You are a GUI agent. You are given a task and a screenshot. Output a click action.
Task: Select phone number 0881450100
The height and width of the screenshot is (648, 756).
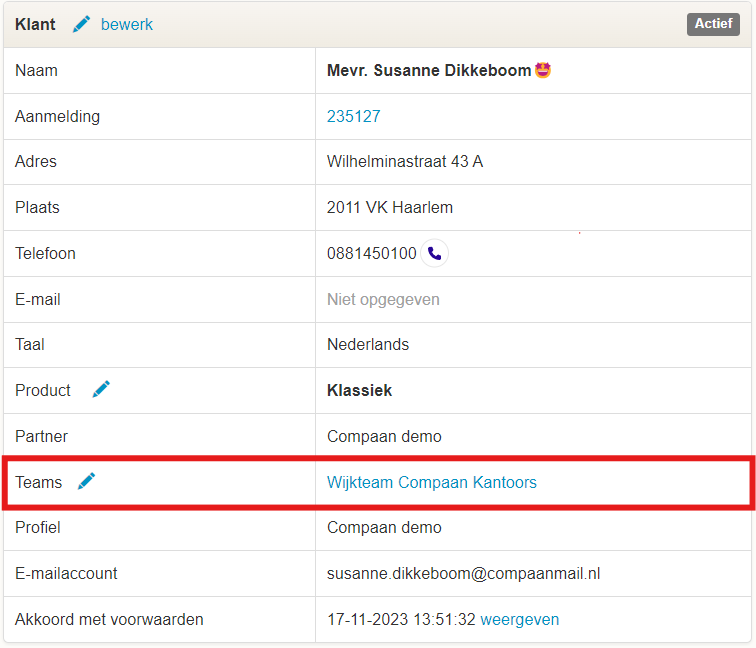click(x=371, y=253)
